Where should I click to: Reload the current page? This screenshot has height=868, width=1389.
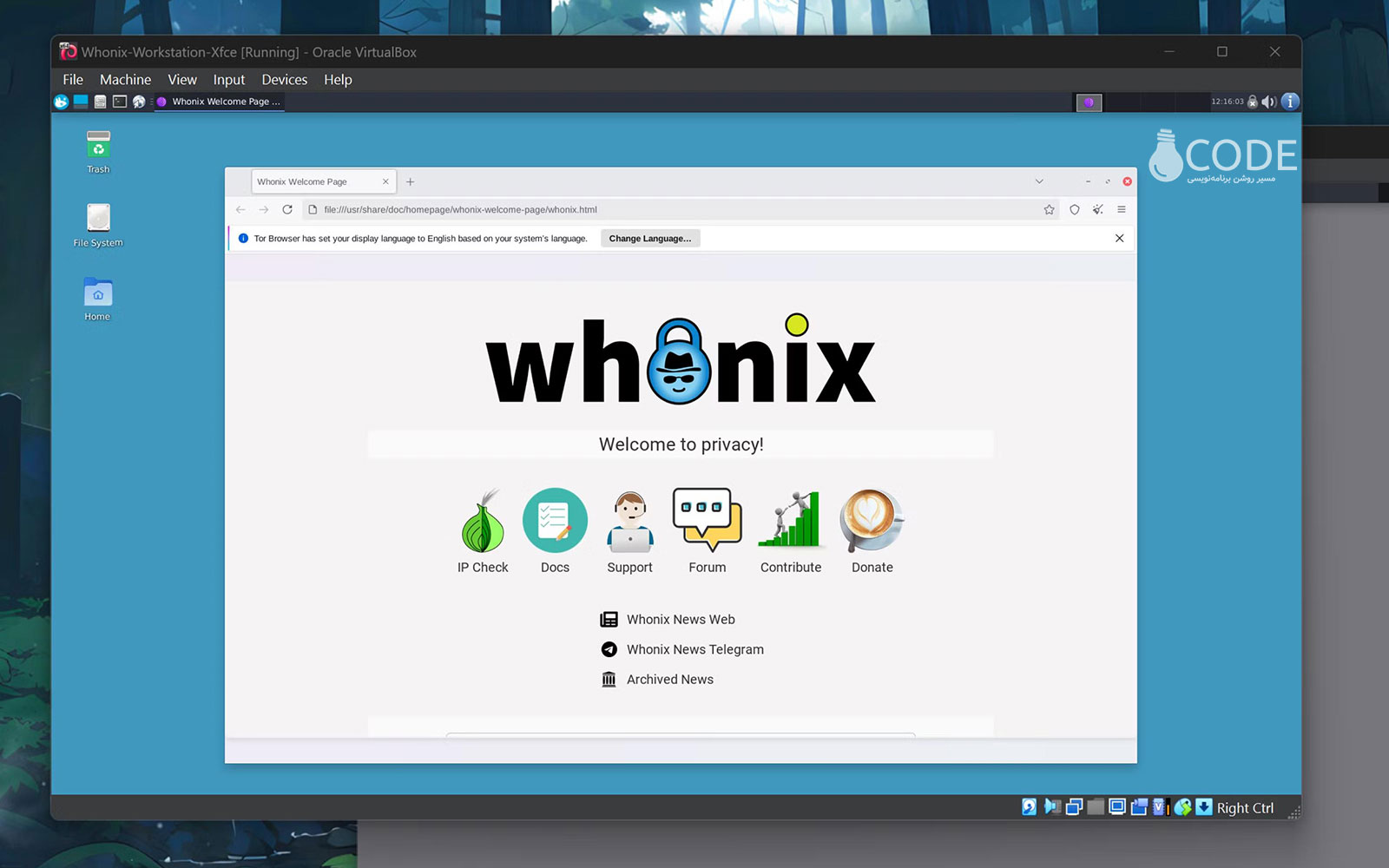click(x=287, y=209)
